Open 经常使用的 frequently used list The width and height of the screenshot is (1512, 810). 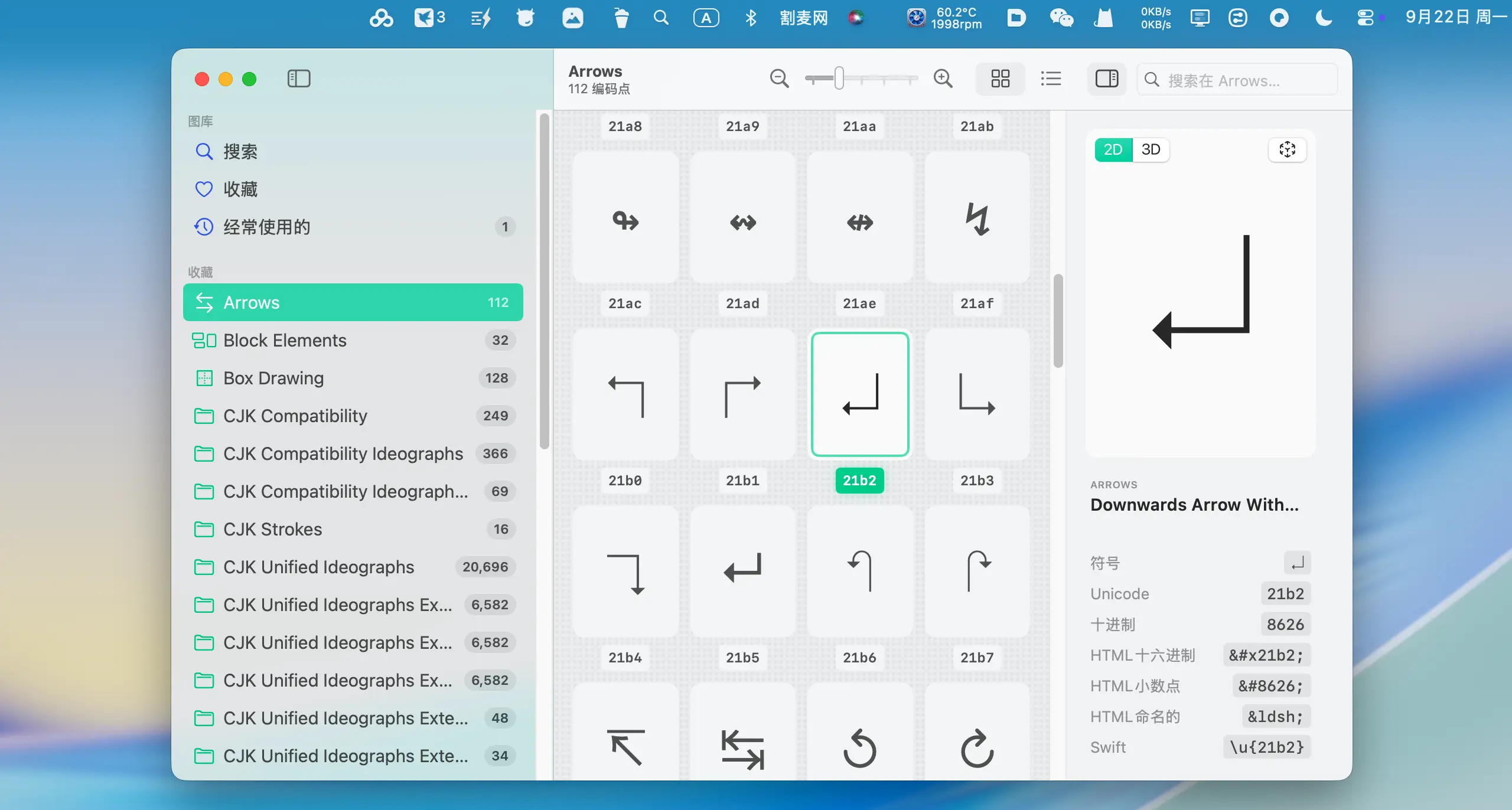click(x=266, y=227)
